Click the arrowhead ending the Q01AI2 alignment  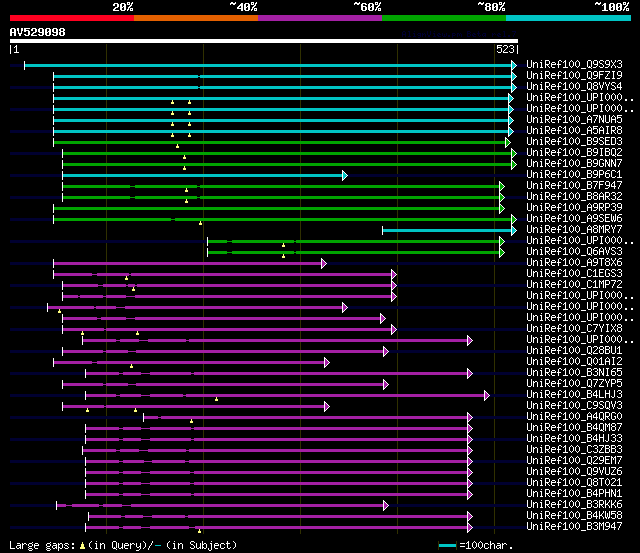click(327, 362)
